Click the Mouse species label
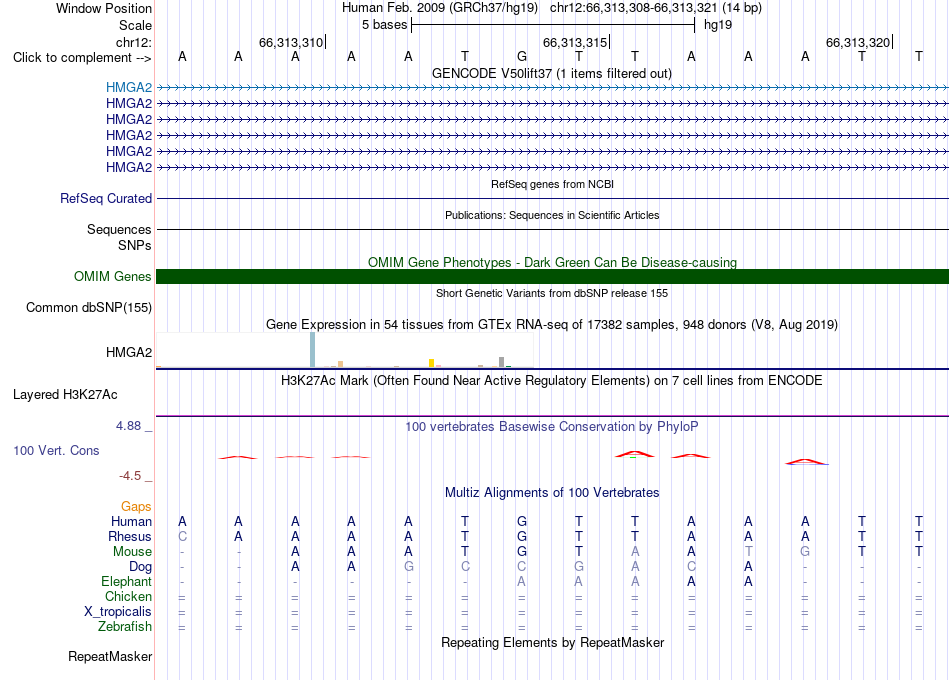The image size is (950, 680). point(132,552)
